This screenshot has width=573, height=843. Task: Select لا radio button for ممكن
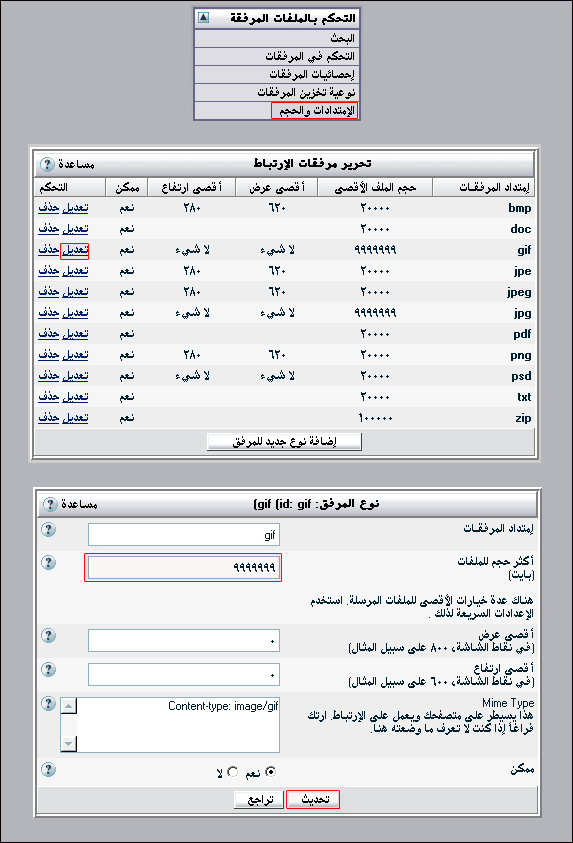(232, 772)
